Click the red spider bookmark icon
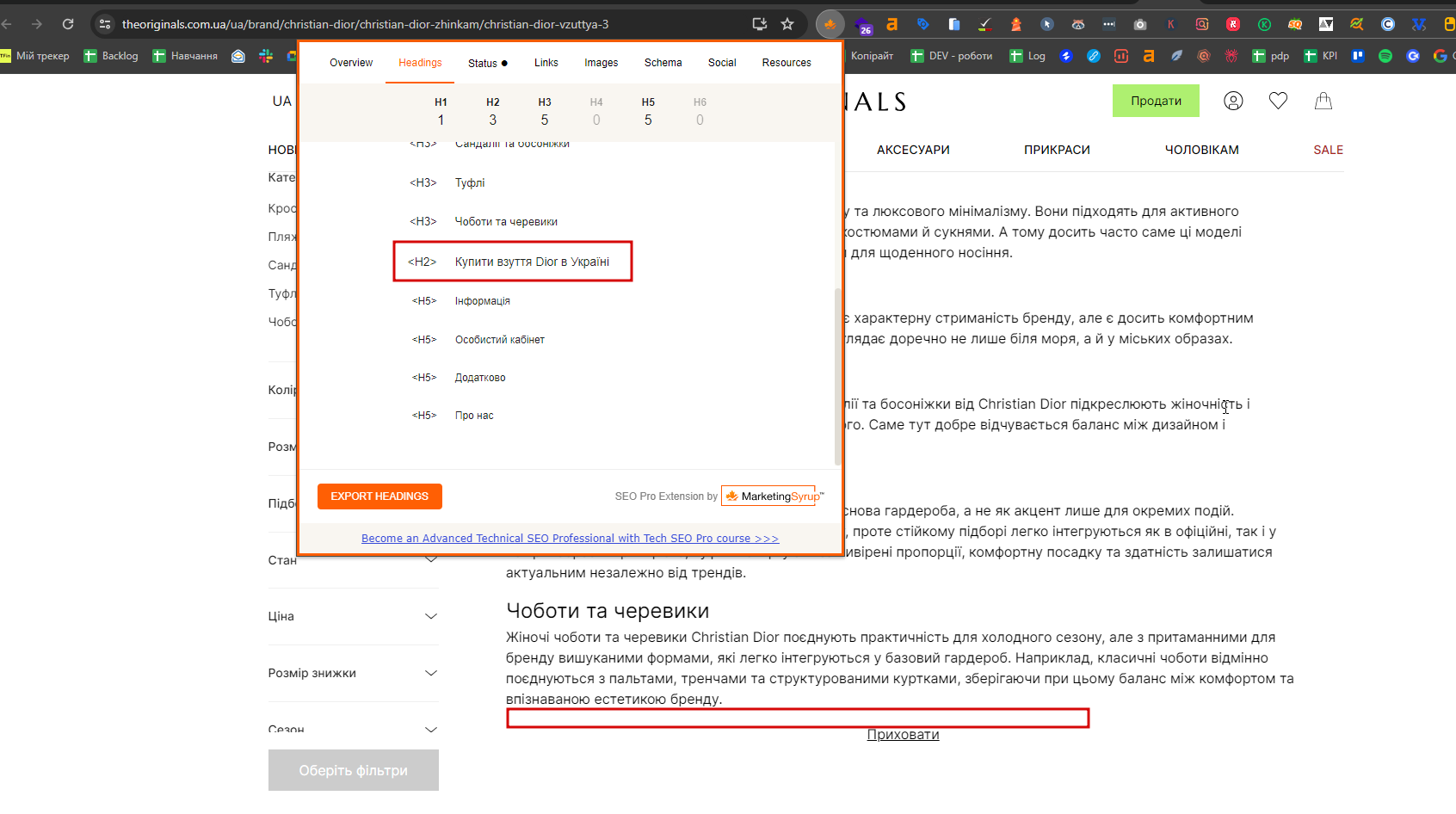The height and width of the screenshot is (814, 1456). point(1231,56)
